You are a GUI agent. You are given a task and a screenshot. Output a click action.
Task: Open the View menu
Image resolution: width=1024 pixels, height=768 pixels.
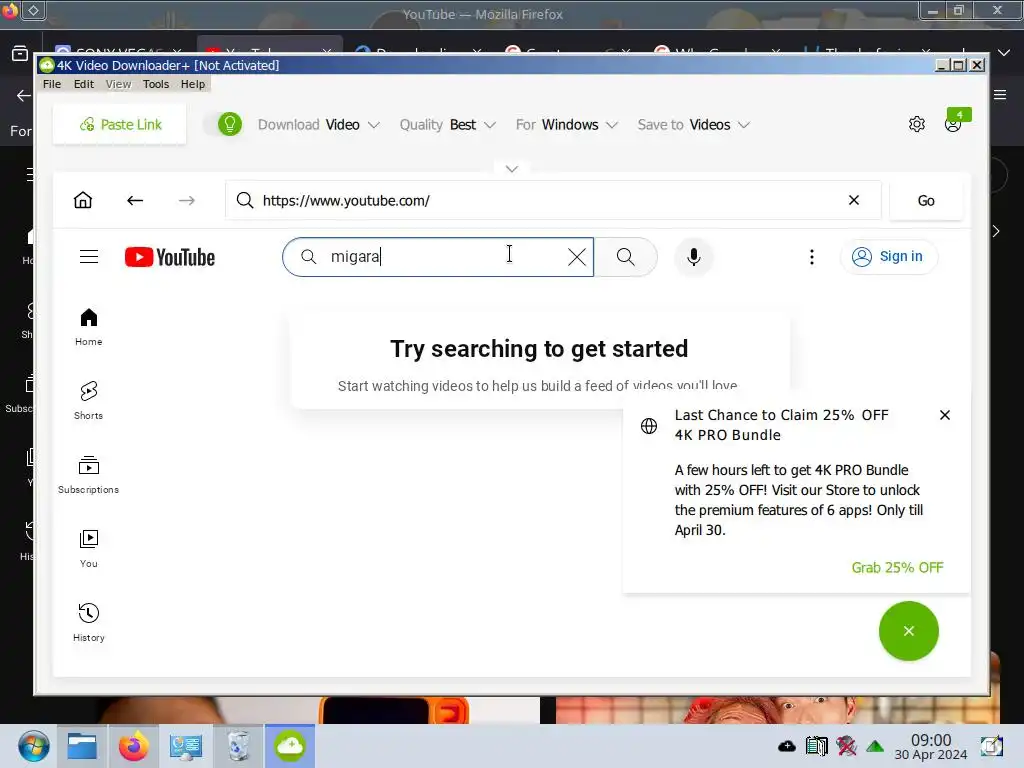pyautogui.click(x=118, y=84)
